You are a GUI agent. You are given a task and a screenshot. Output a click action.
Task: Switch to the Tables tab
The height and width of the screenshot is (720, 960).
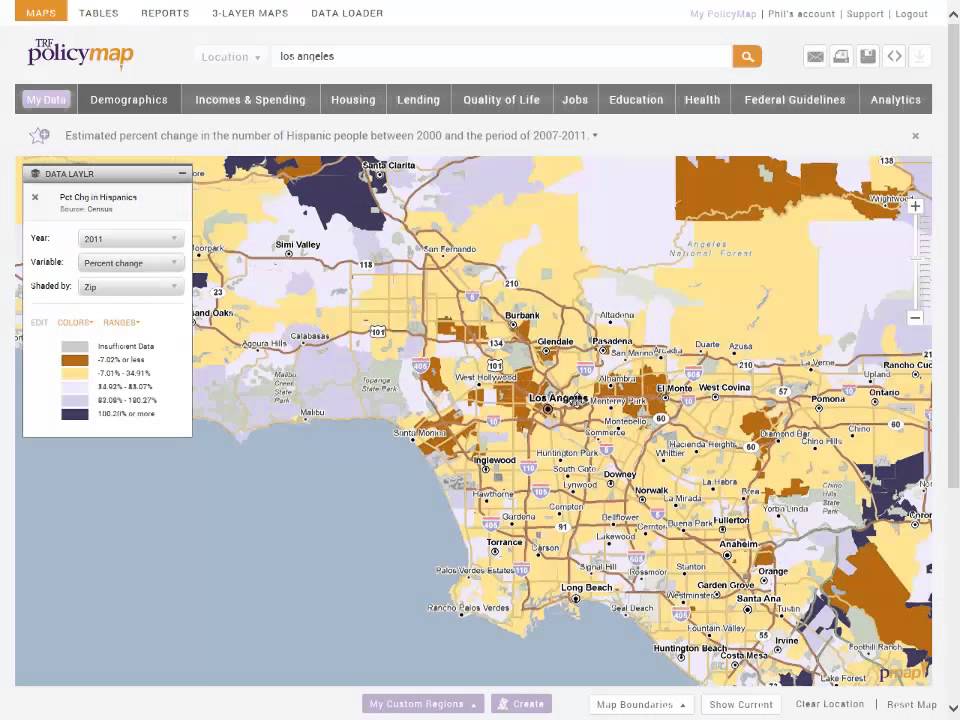pyautogui.click(x=99, y=13)
